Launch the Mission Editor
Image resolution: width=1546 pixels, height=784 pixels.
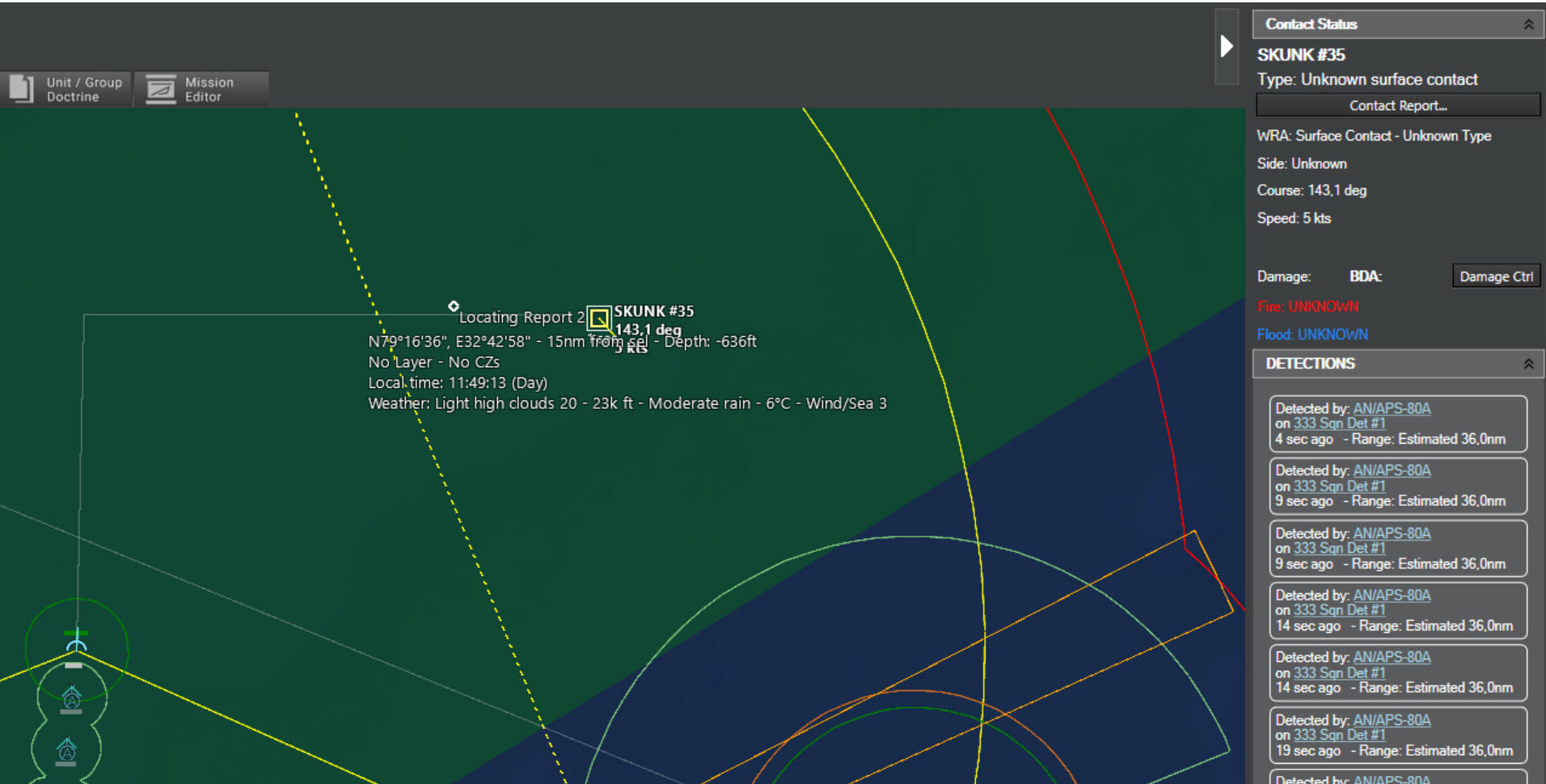(x=201, y=89)
